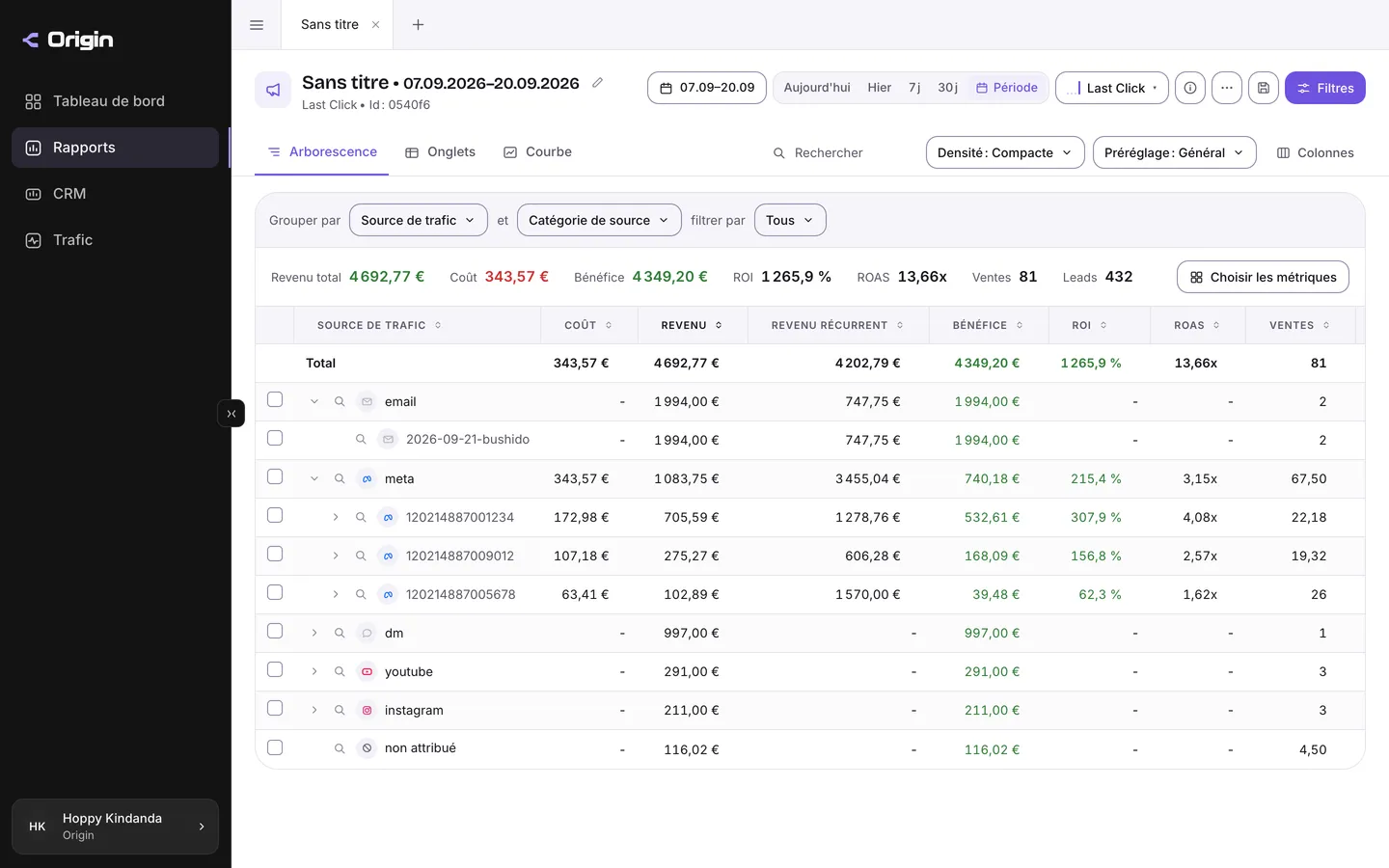The image size is (1389, 868).
Task: Click Choisir les métriques button
Action: click(1263, 277)
